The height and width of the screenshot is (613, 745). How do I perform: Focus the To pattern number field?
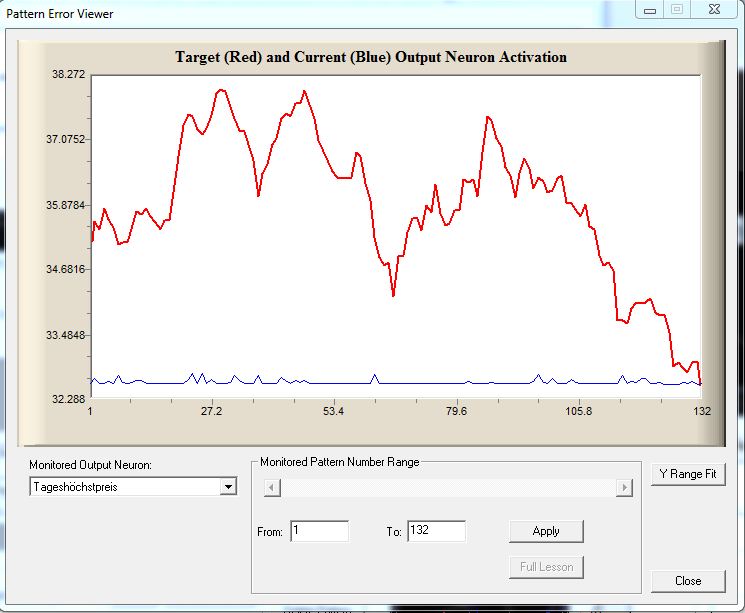pos(436,531)
